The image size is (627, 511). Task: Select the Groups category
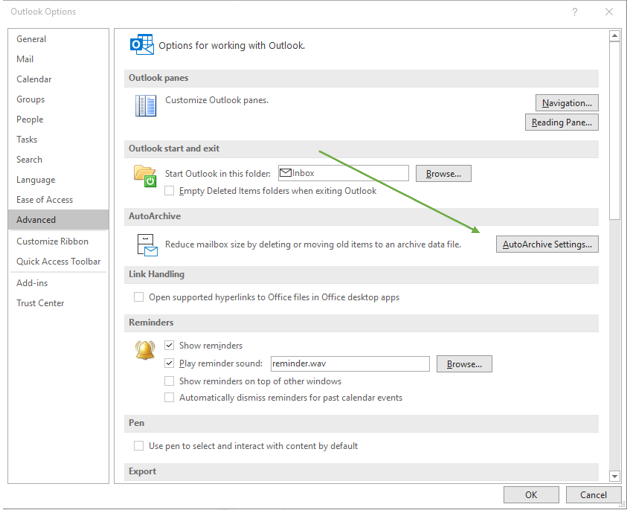click(58, 99)
